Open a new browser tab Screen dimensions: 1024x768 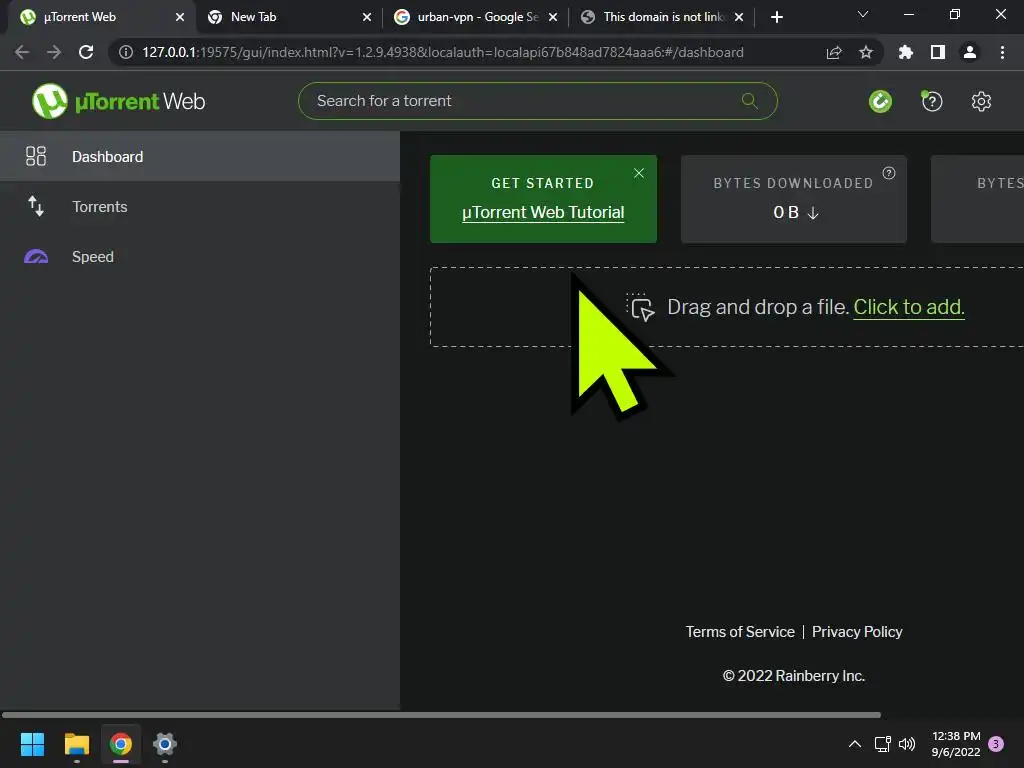point(776,17)
